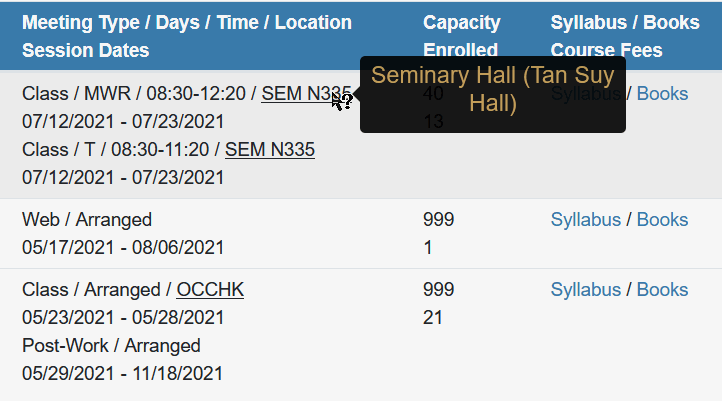Viewport: 722px width, 401px height.
Task: Open Syllabus link for the OCCHK section
Action: (x=586, y=290)
